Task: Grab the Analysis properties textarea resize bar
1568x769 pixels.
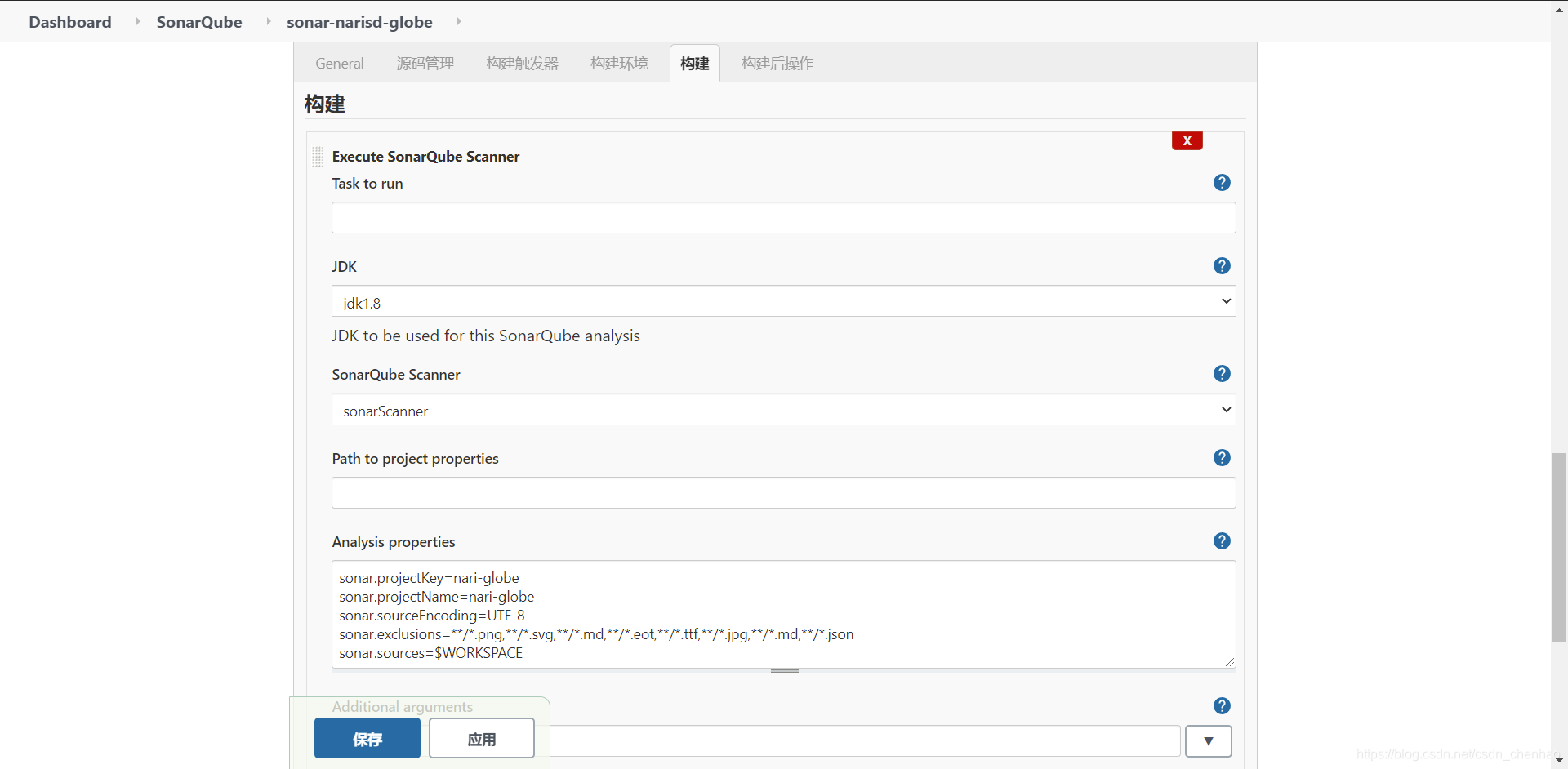Action: click(x=783, y=671)
